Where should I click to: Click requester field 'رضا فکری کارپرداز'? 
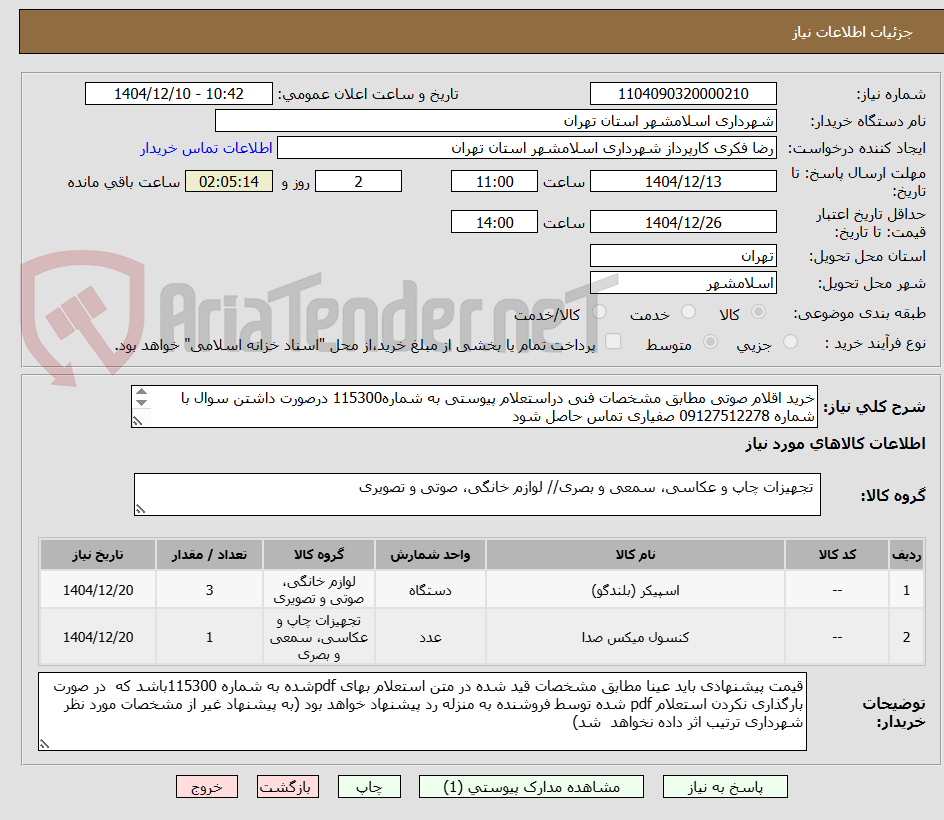527,148
